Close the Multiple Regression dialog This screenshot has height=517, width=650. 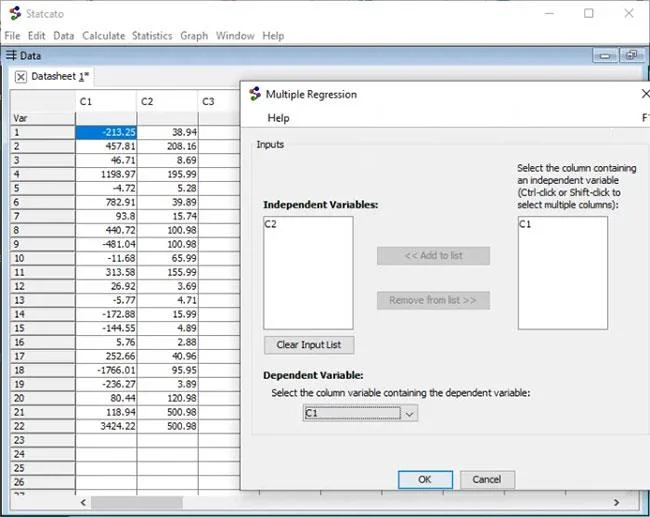(645, 94)
